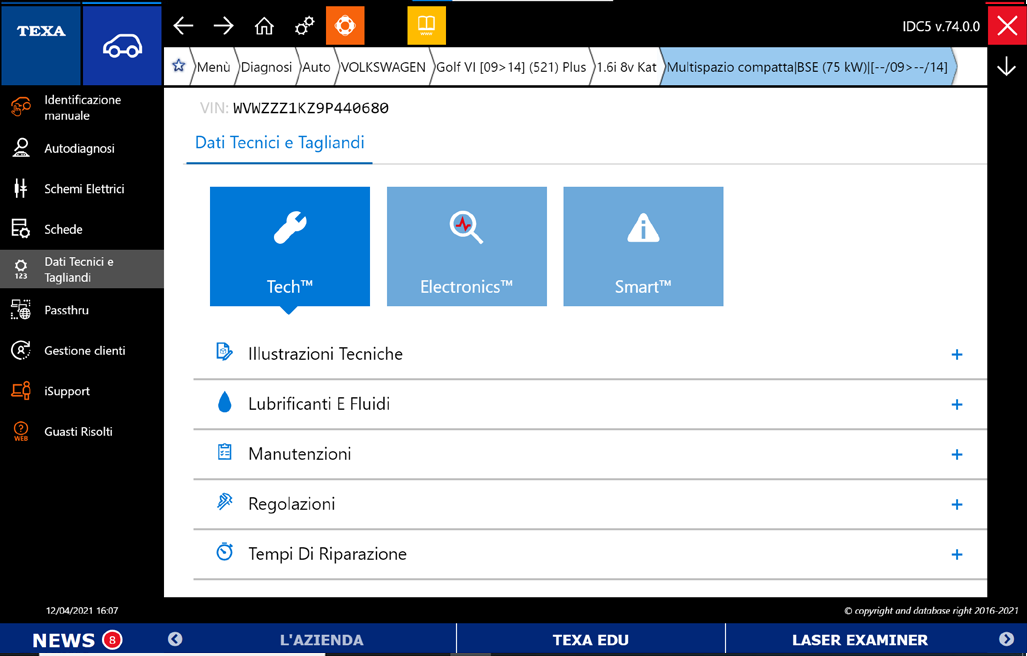Image resolution: width=1027 pixels, height=656 pixels.
Task: Click the Manutenzioni checklist icon
Action: pyautogui.click(x=224, y=452)
